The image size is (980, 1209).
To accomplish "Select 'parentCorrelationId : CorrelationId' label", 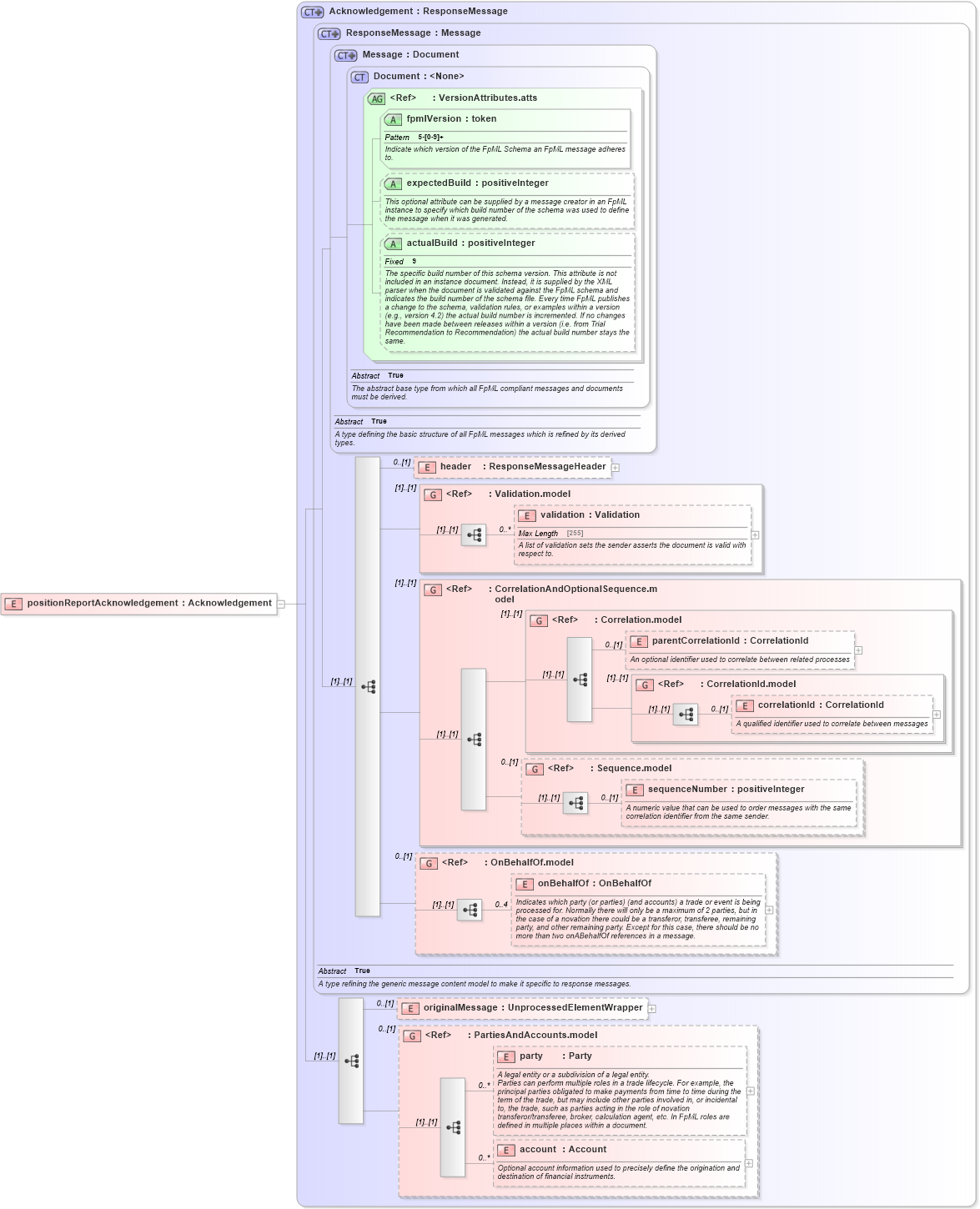I will point(730,641).
